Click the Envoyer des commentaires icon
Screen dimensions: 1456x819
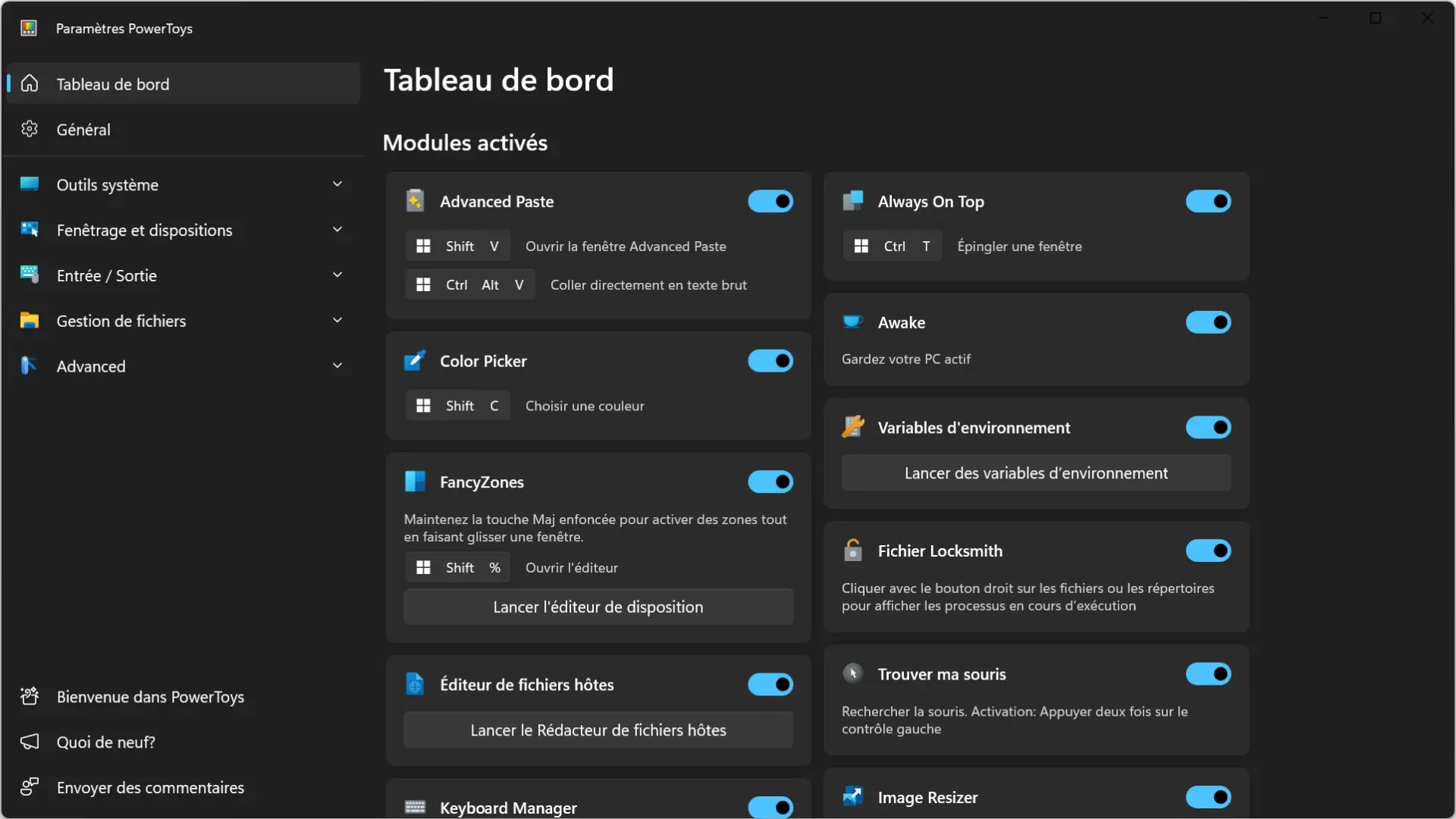click(x=30, y=787)
